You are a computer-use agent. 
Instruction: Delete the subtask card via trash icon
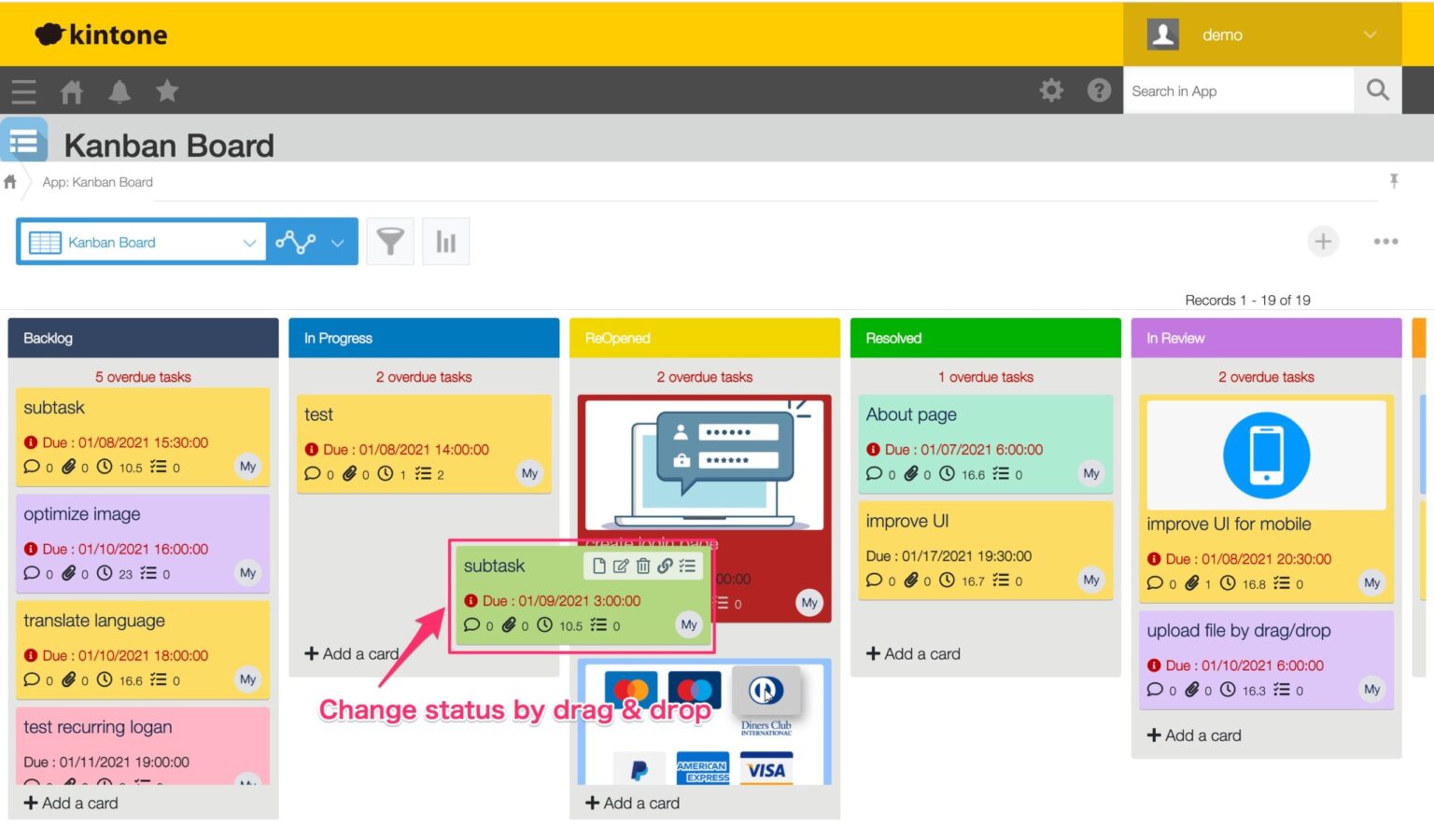tap(642, 566)
